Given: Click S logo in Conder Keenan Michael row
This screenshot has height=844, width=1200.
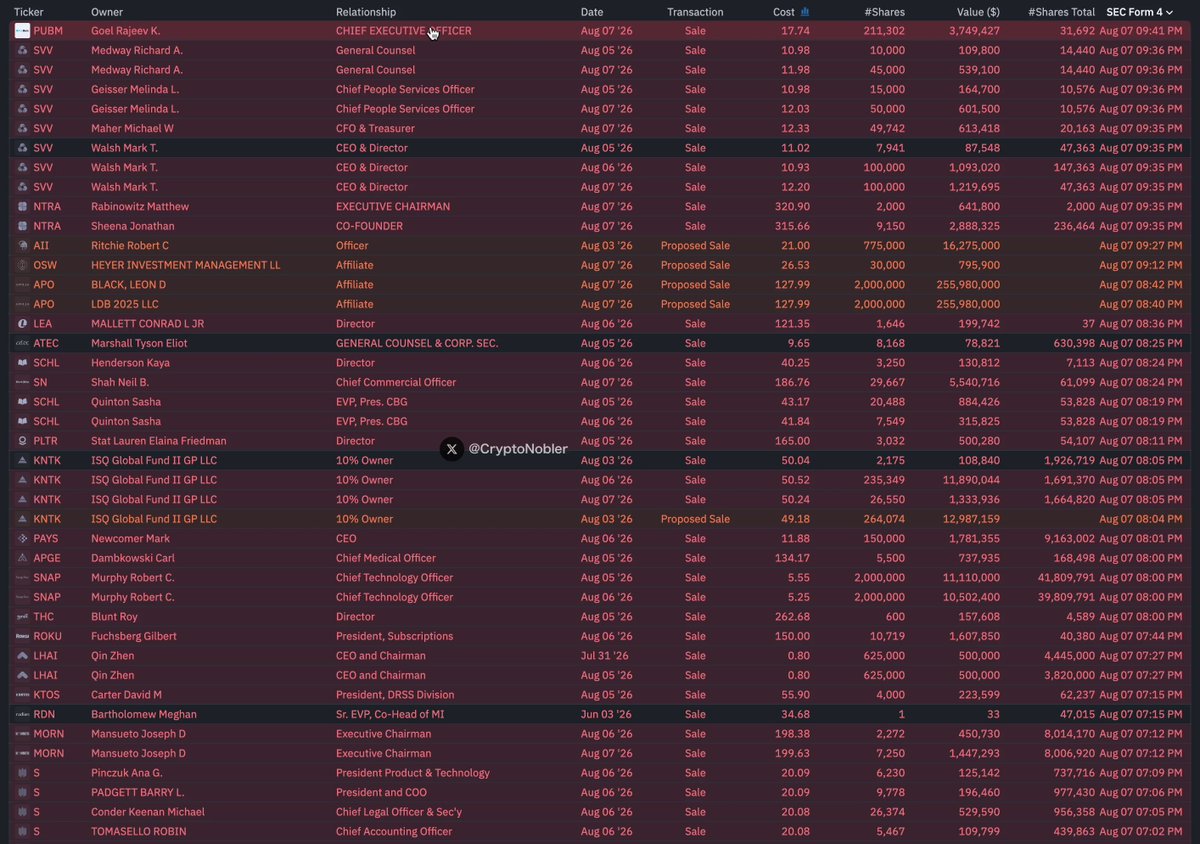Looking at the screenshot, I should pyautogui.click(x=22, y=812).
